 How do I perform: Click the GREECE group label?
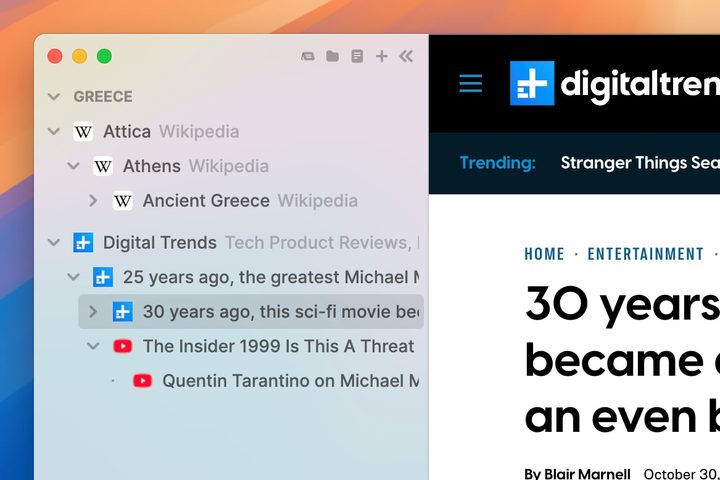pyautogui.click(x=103, y=96)
